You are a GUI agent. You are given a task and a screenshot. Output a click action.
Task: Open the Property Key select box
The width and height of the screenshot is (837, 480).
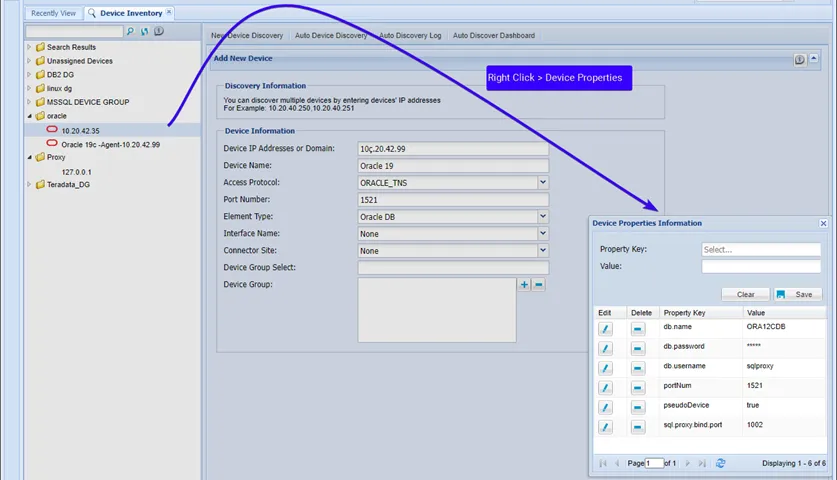pyautogui.click(x=761, y=249)
